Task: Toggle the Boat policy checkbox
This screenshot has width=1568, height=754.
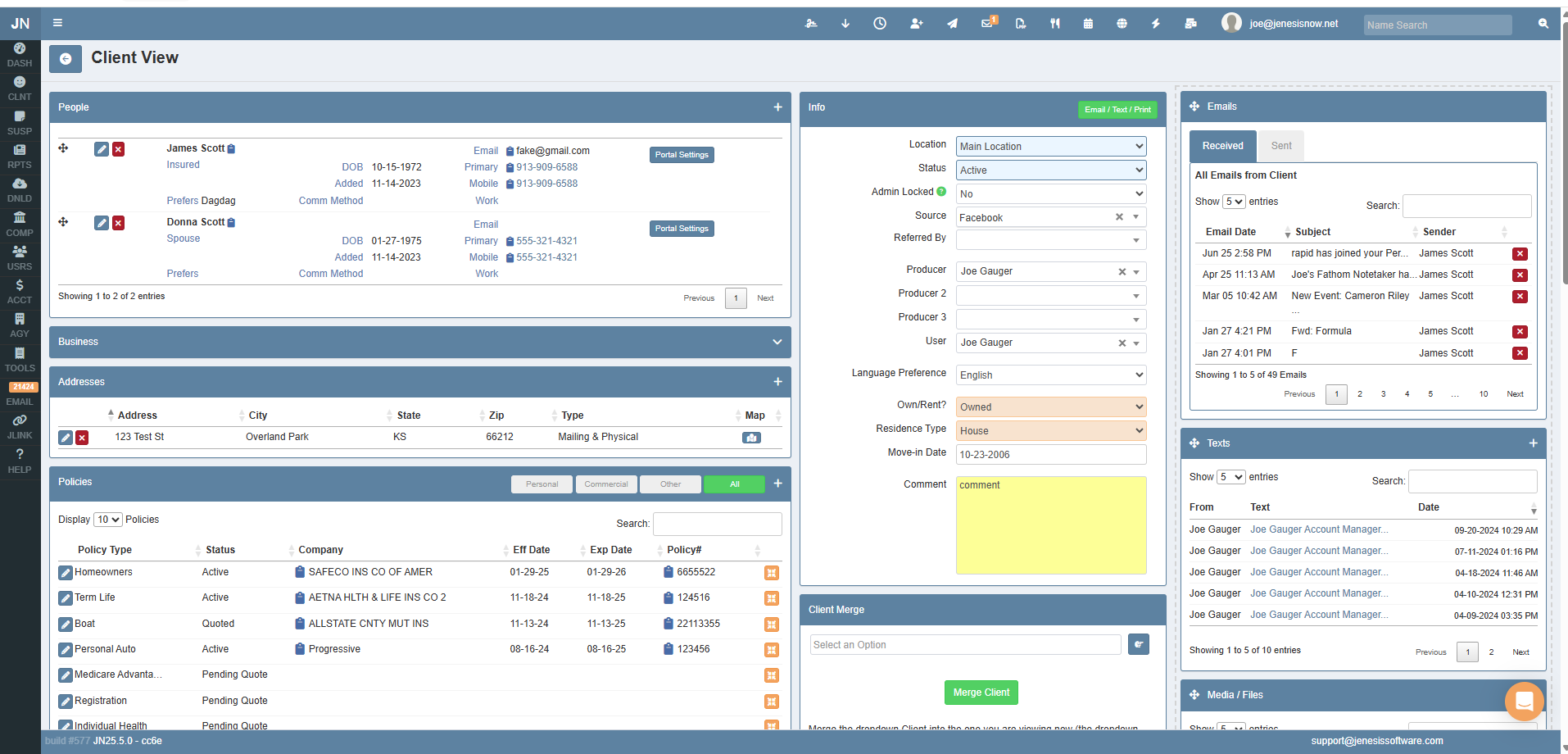Action: click(x=65, y=624)
